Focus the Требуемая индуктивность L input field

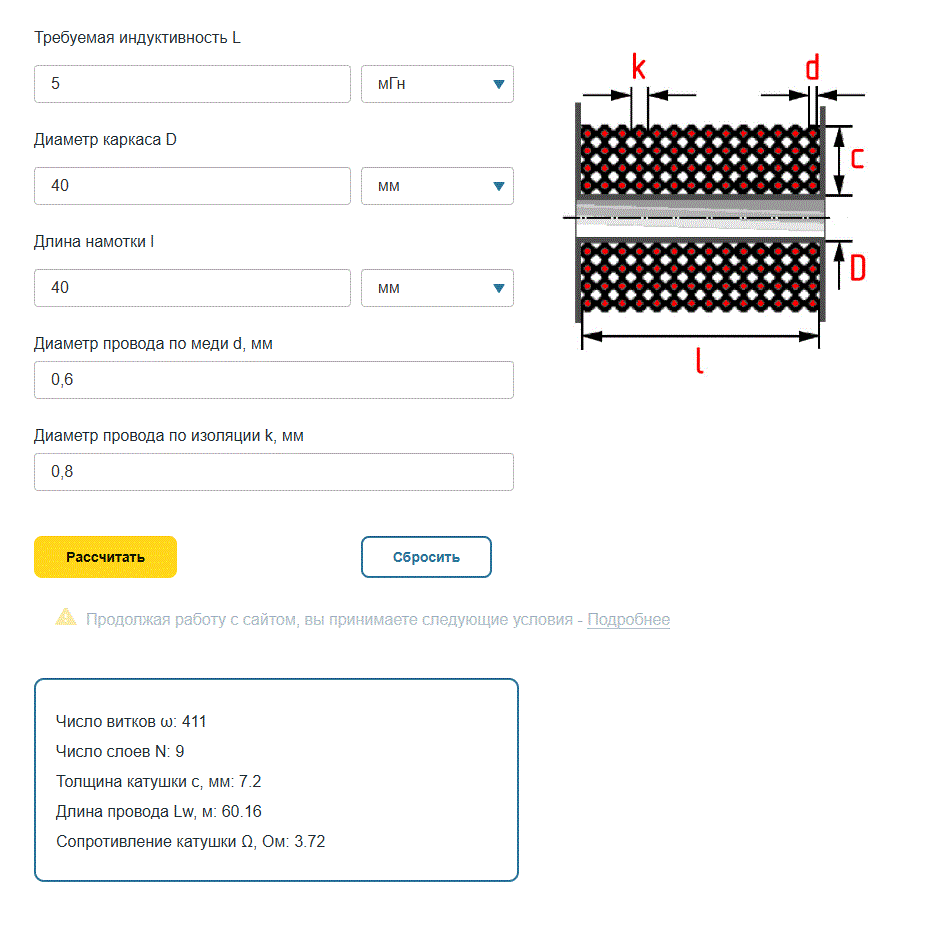click(x=192, y=85)
